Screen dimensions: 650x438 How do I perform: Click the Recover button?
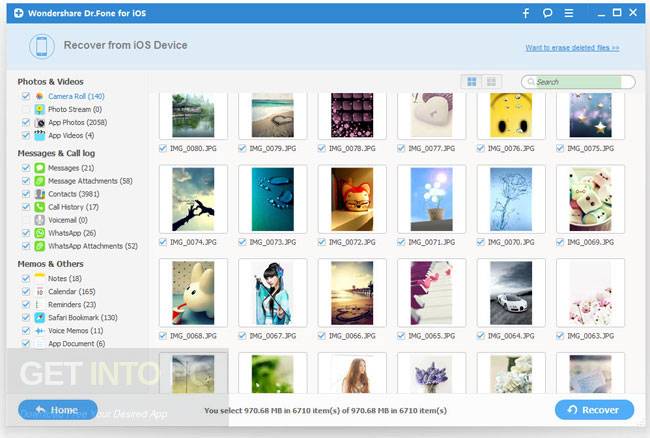coord(594,410)
